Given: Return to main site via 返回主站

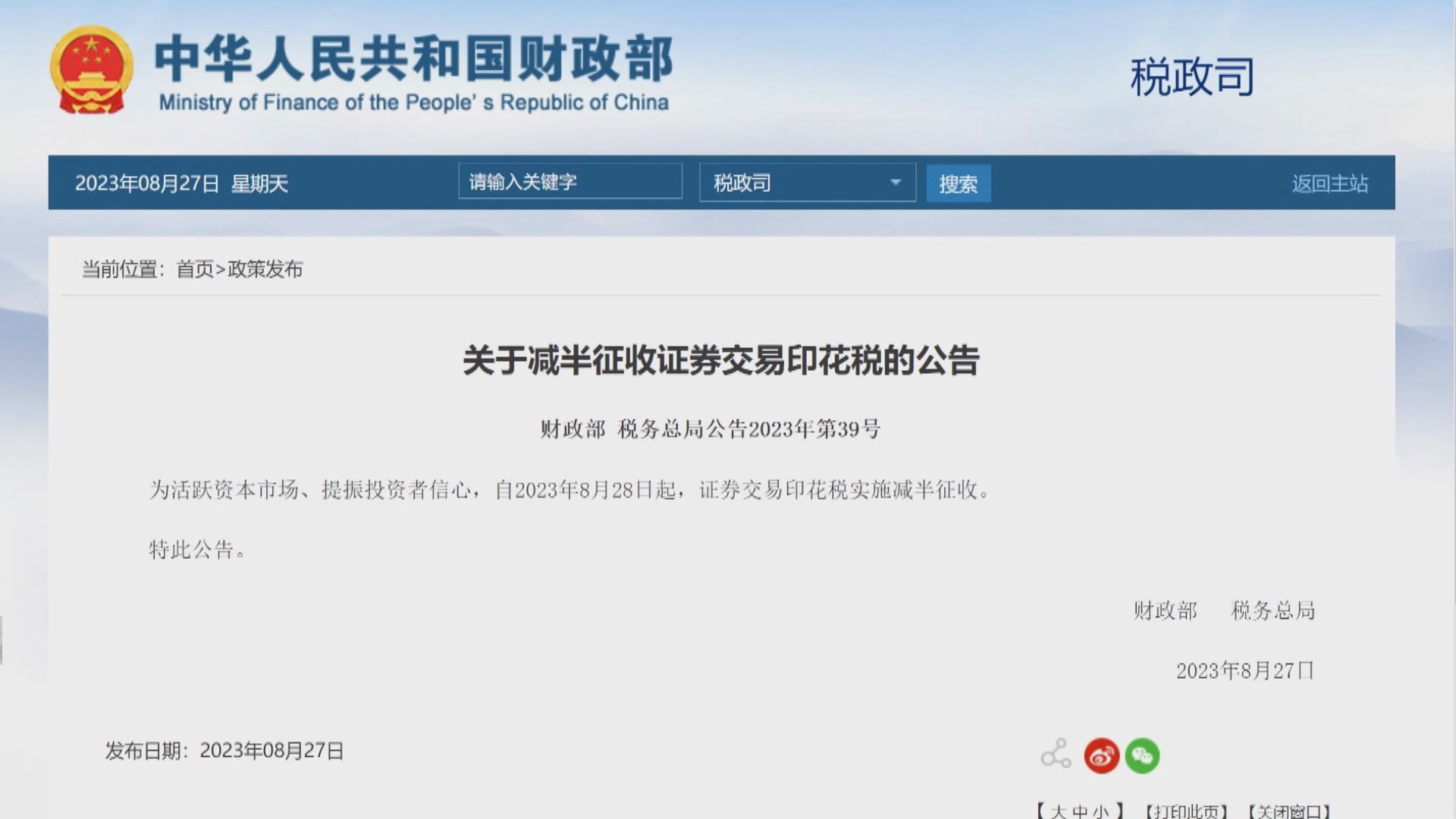Looking at the screenshot, I should [1329, 181].
